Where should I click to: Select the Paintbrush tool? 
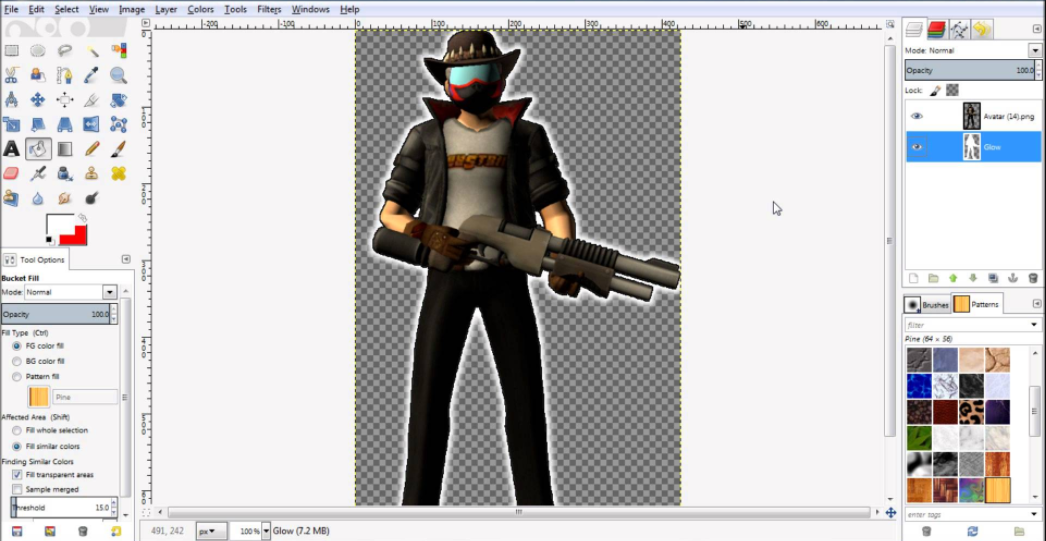pyautogui.click(x=118, y=149)
